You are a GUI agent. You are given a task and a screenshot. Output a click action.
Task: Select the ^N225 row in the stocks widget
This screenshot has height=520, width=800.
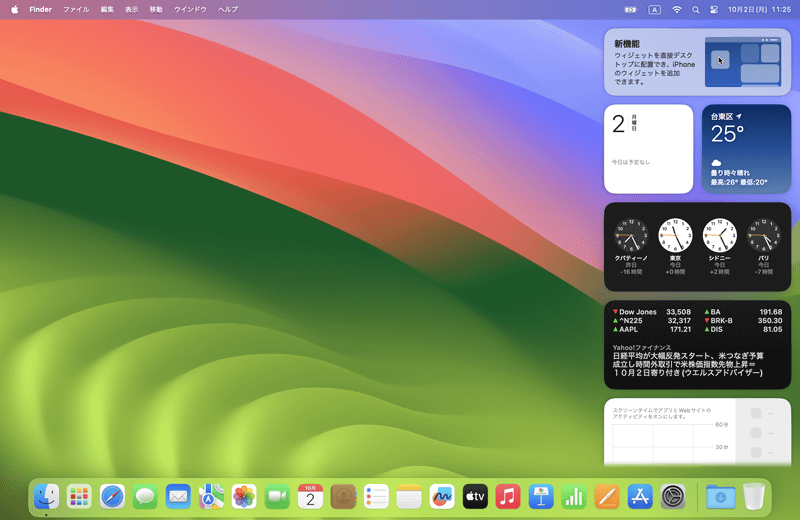652,320
